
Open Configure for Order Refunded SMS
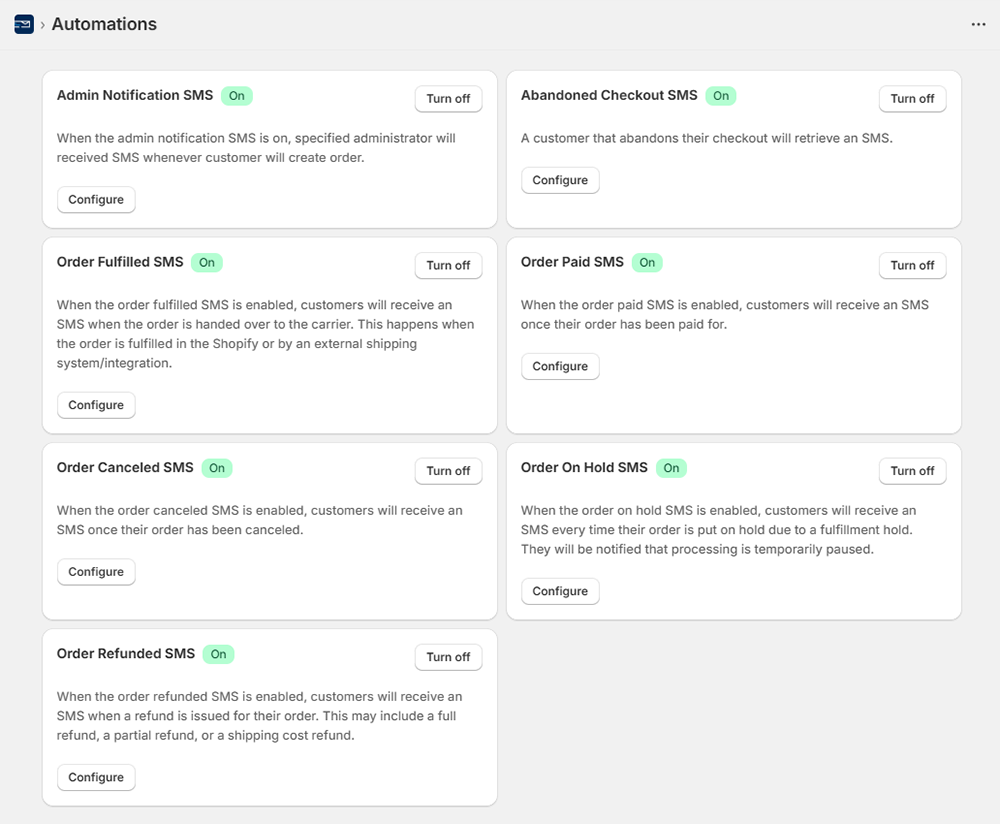pos(96,777)
